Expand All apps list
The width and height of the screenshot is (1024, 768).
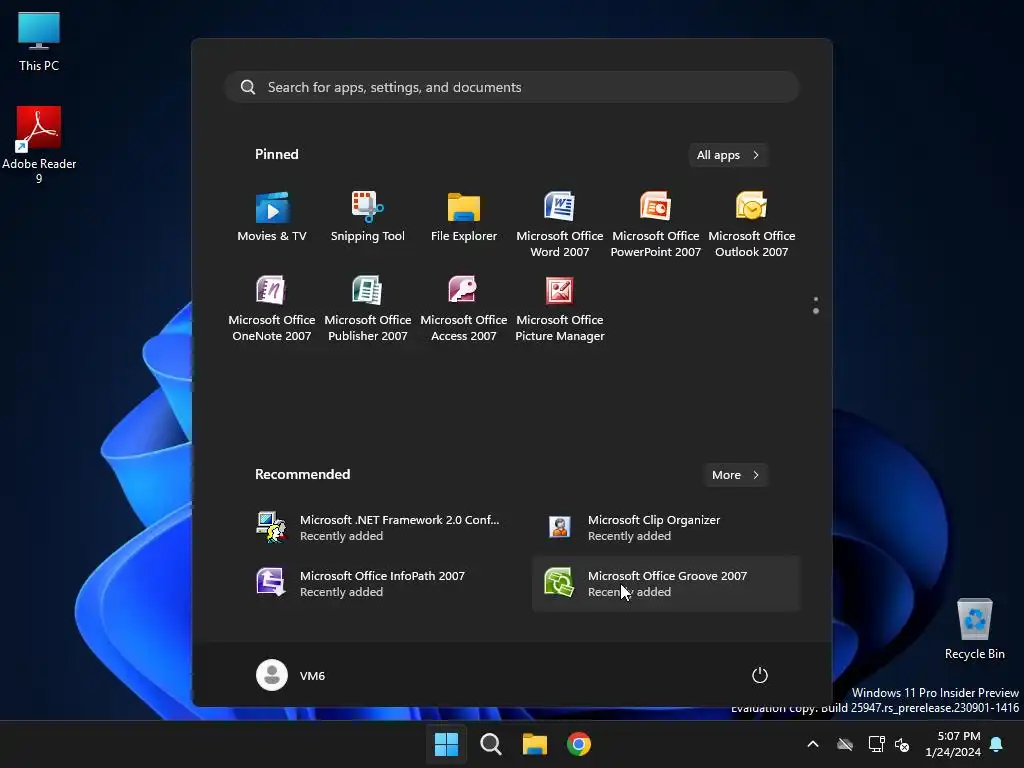pos(728,155)
